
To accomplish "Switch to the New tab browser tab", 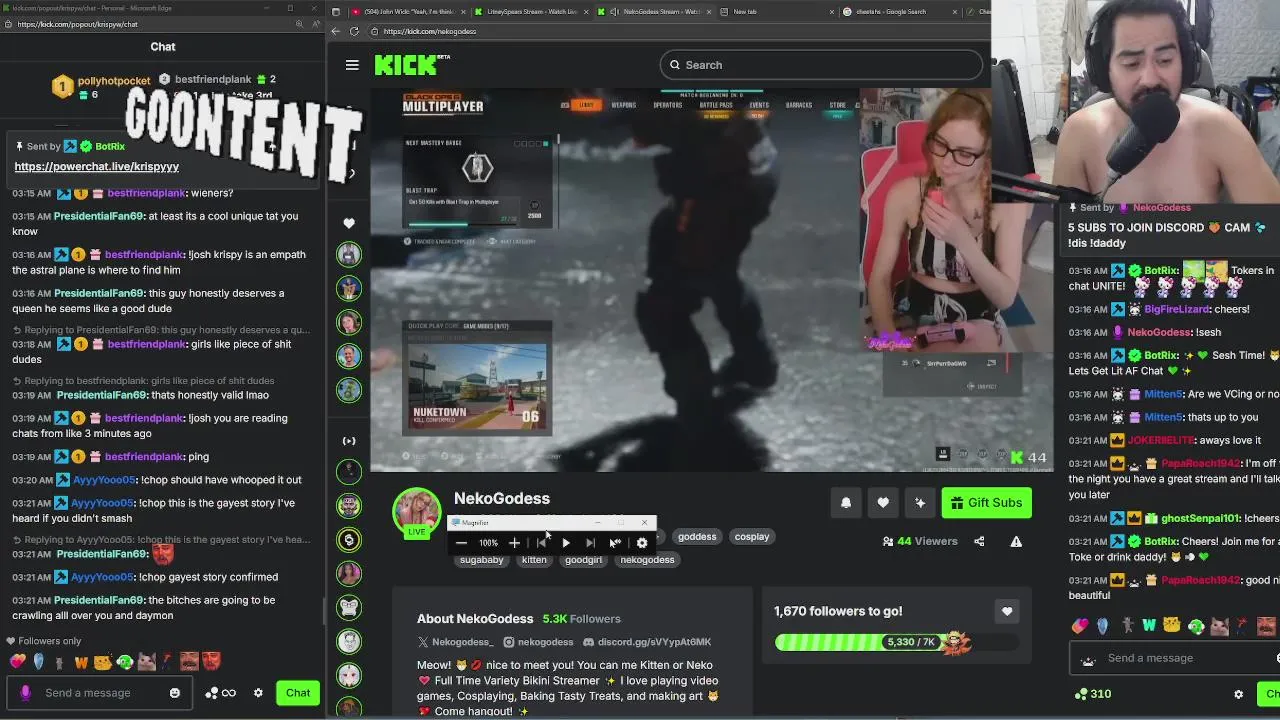I will (775, 12).
